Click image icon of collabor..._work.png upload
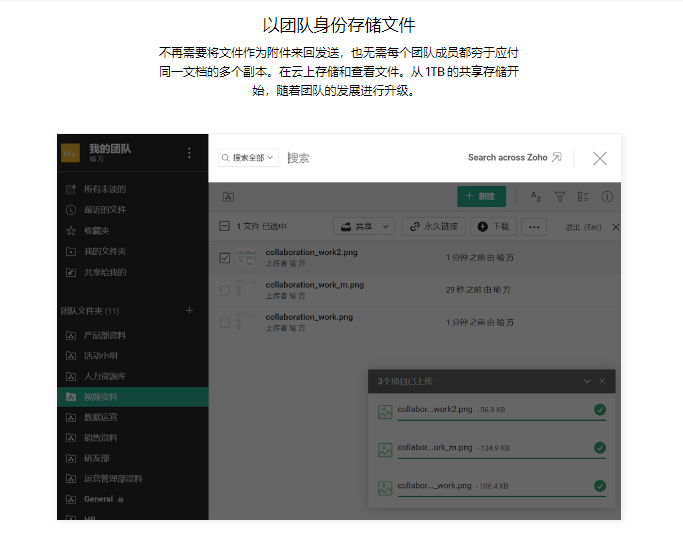This screenshot has height=543, width=683. coord(385,488)
